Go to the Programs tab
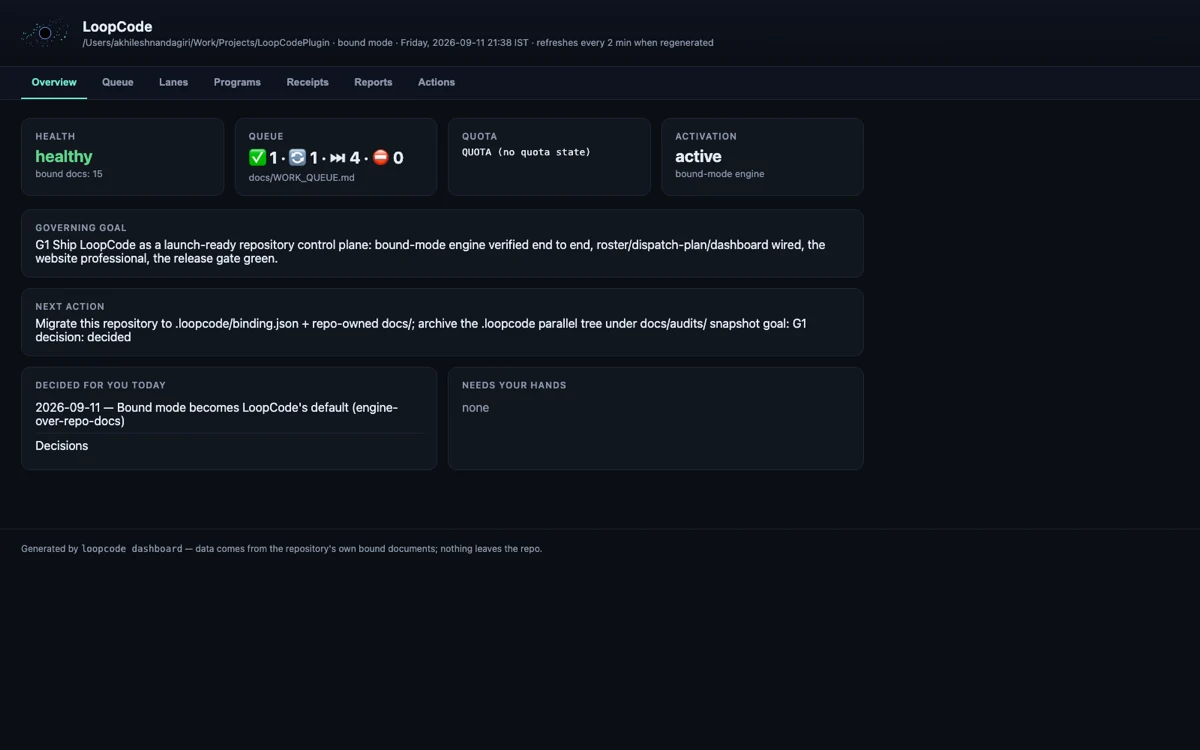This screenshot has height=750, width=1200. coord(237,82)
